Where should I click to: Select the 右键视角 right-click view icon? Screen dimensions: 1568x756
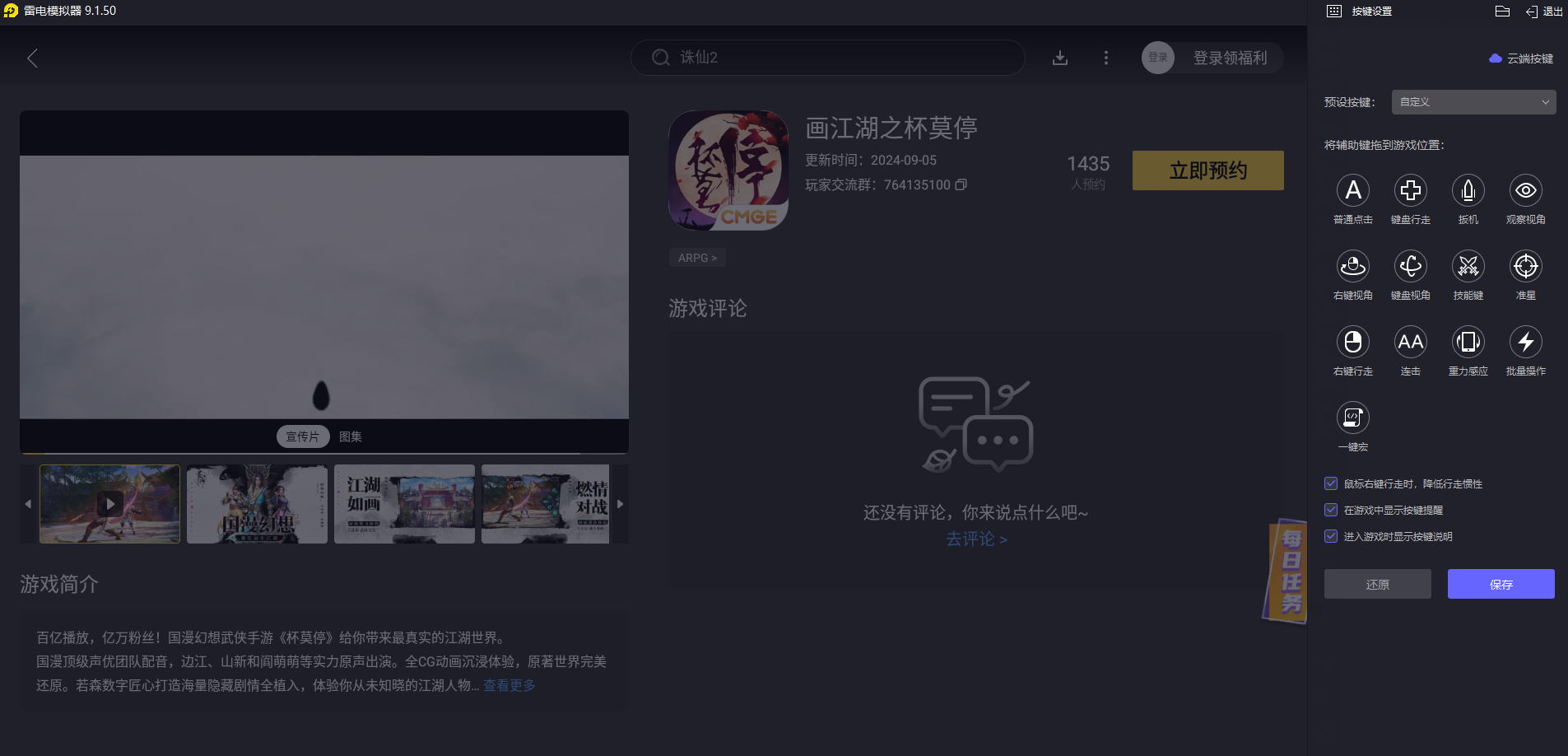1352,266
